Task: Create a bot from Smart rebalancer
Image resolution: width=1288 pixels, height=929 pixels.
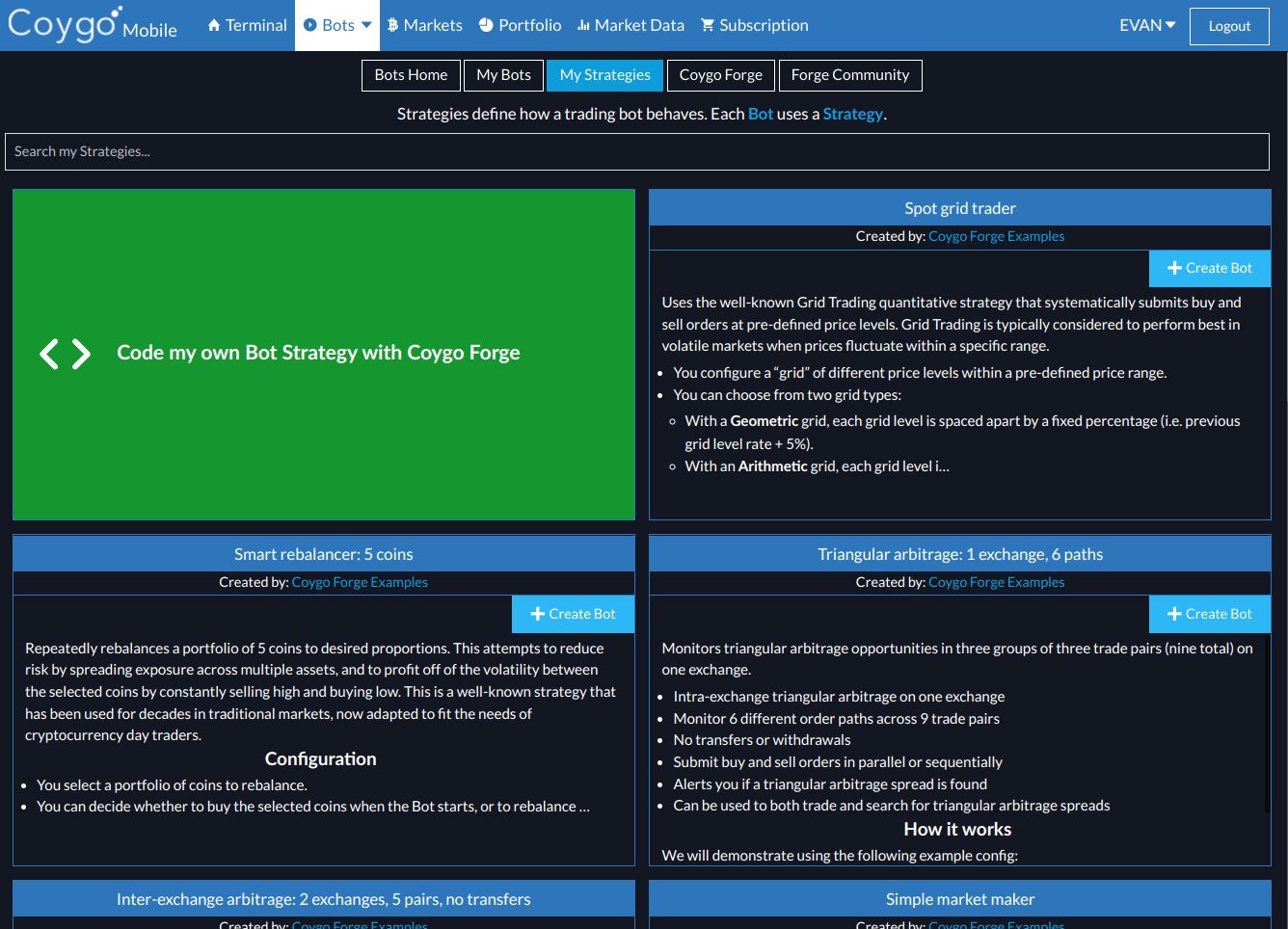Action: 573,614
